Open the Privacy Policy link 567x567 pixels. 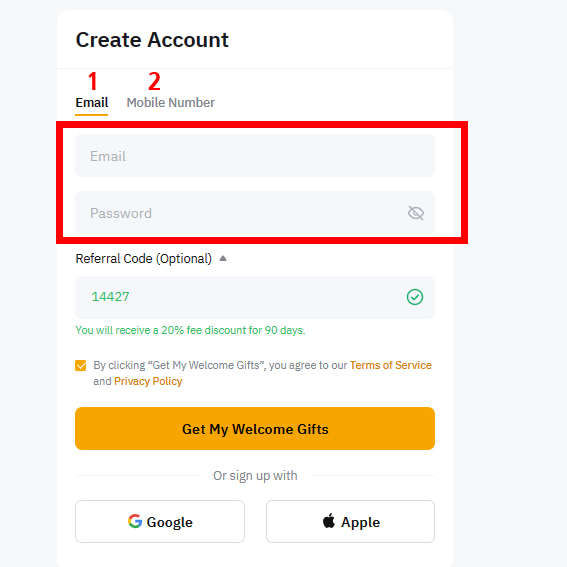(148, 381)
